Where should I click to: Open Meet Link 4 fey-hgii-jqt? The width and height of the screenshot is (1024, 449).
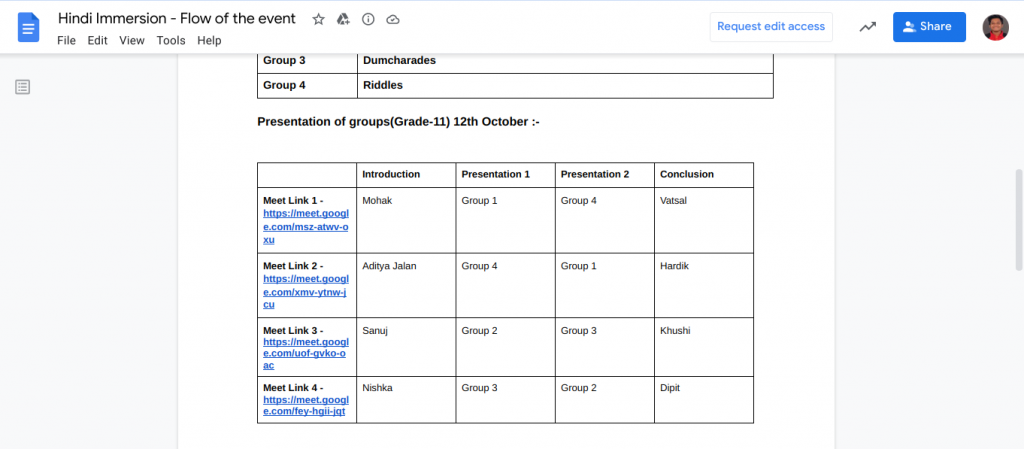pyautogui.click(x=306, y=405)
